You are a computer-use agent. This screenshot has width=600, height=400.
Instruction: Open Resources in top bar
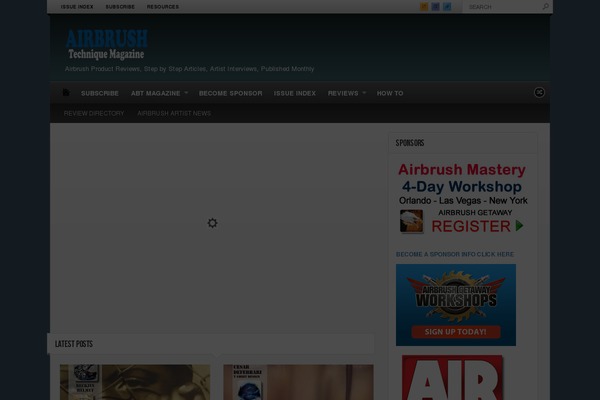pos(163,7)
